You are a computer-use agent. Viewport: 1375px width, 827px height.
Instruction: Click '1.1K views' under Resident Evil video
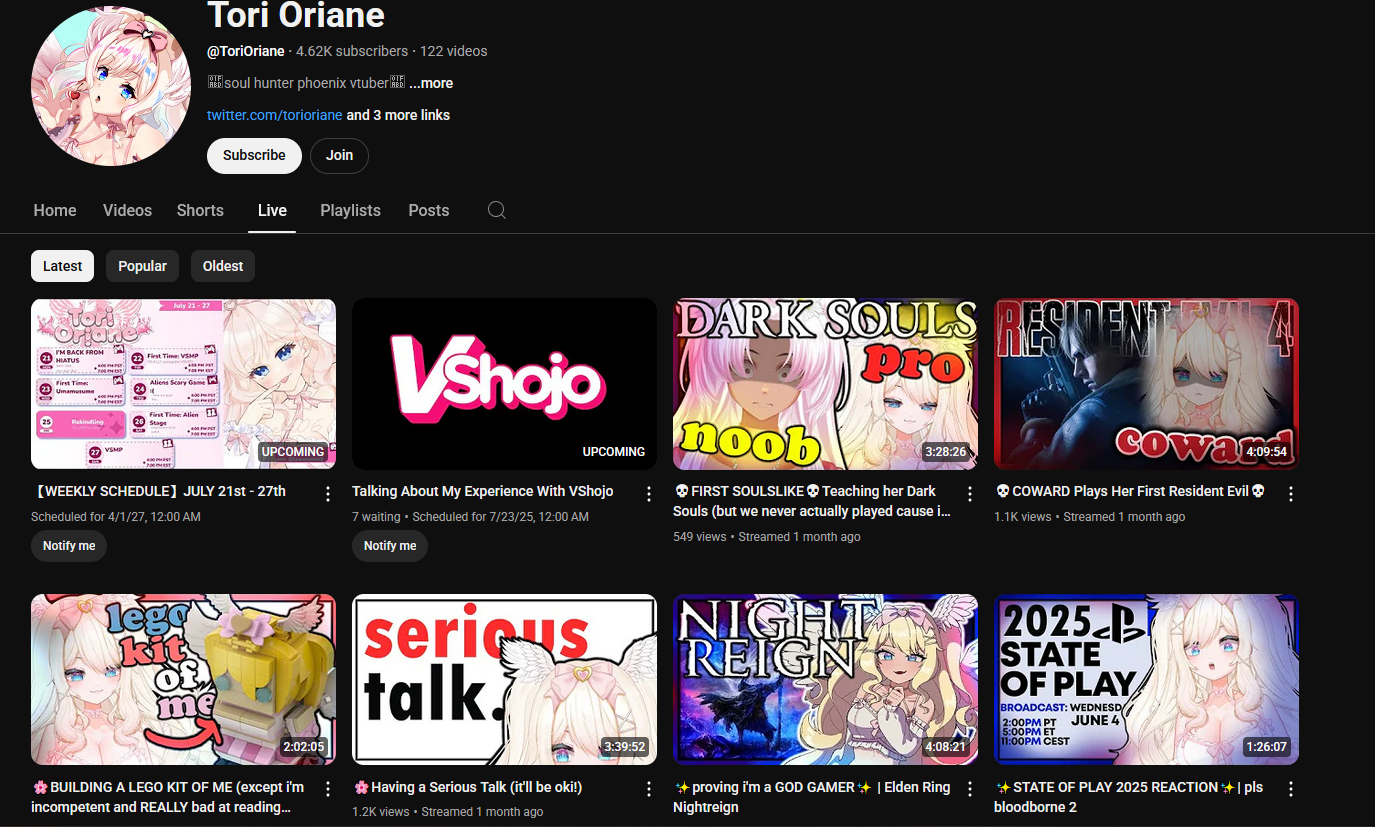(x=1023, y=517)
